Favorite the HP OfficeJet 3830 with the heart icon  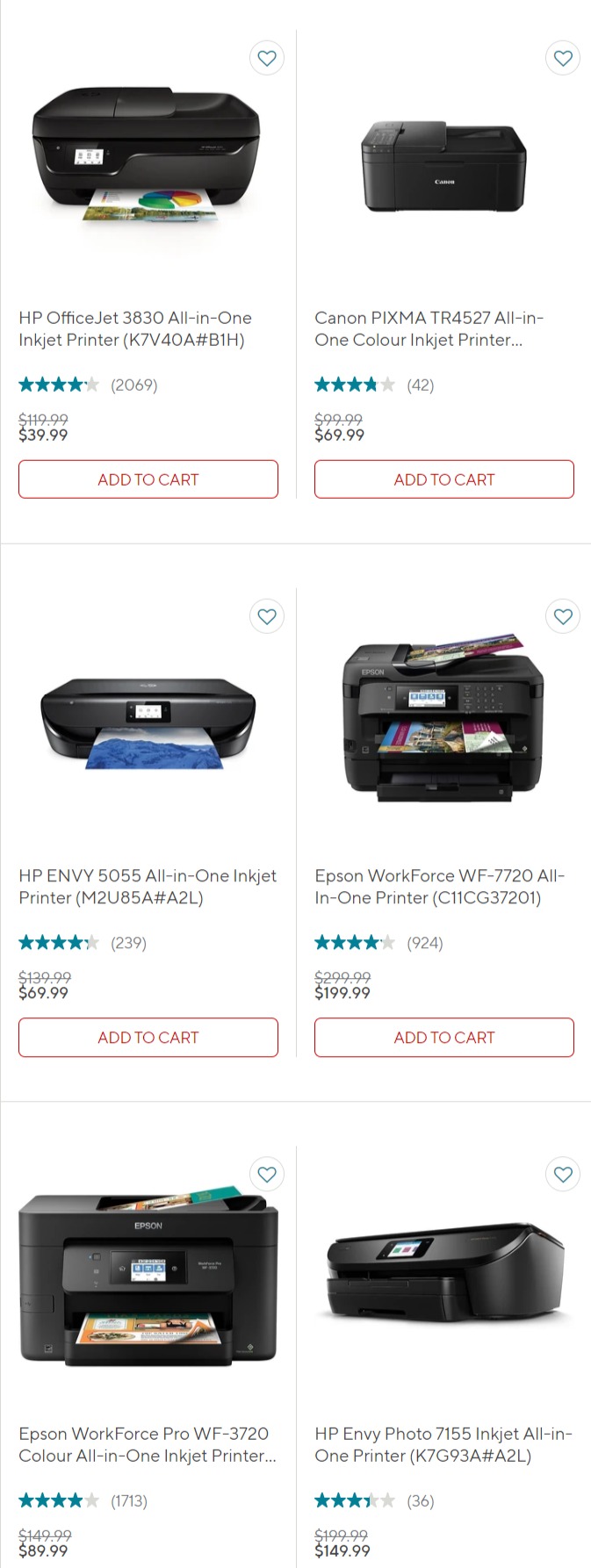tap(267, 58)
